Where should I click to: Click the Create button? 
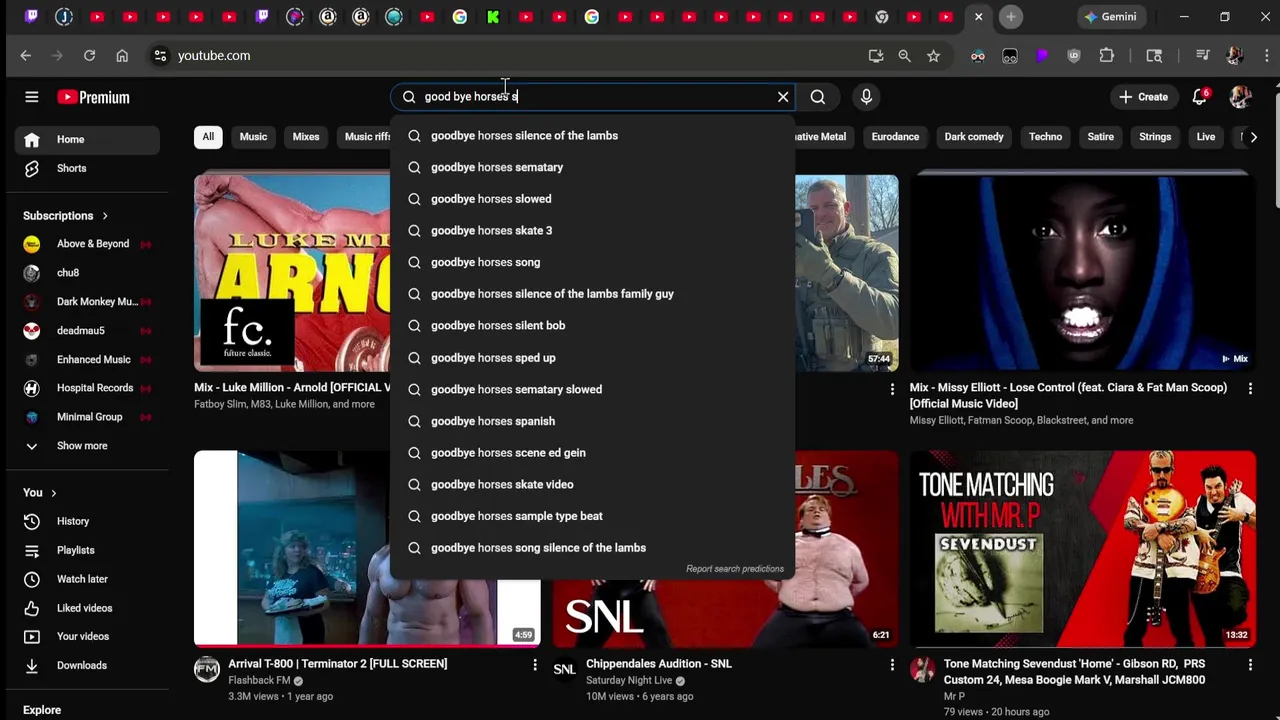[1143, 97]
